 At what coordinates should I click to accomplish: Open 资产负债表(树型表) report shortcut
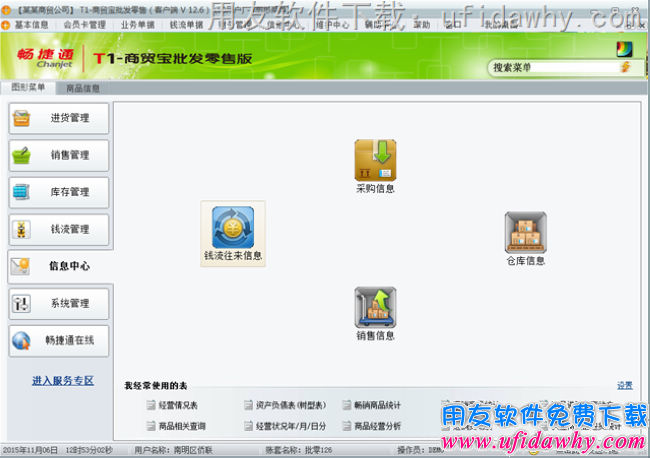coord(285,405)
